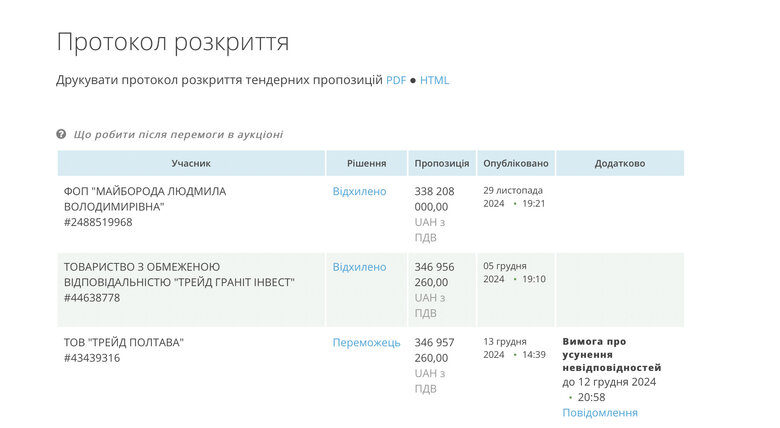The height and width of the screenshot is (428, 780).
Task: Open the PDF version of the protocol
Action: 396,80
